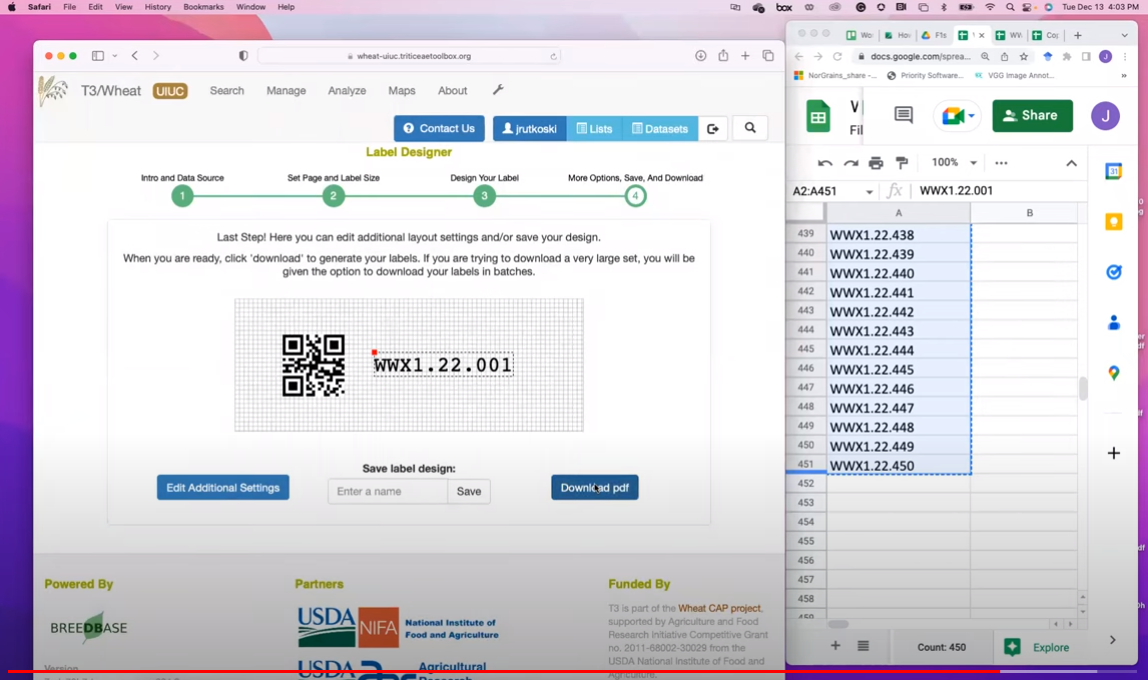Go to step 2 Set Page and Label Size
The width and height of the screenshot is (1148, 680).
coord(334,196)
